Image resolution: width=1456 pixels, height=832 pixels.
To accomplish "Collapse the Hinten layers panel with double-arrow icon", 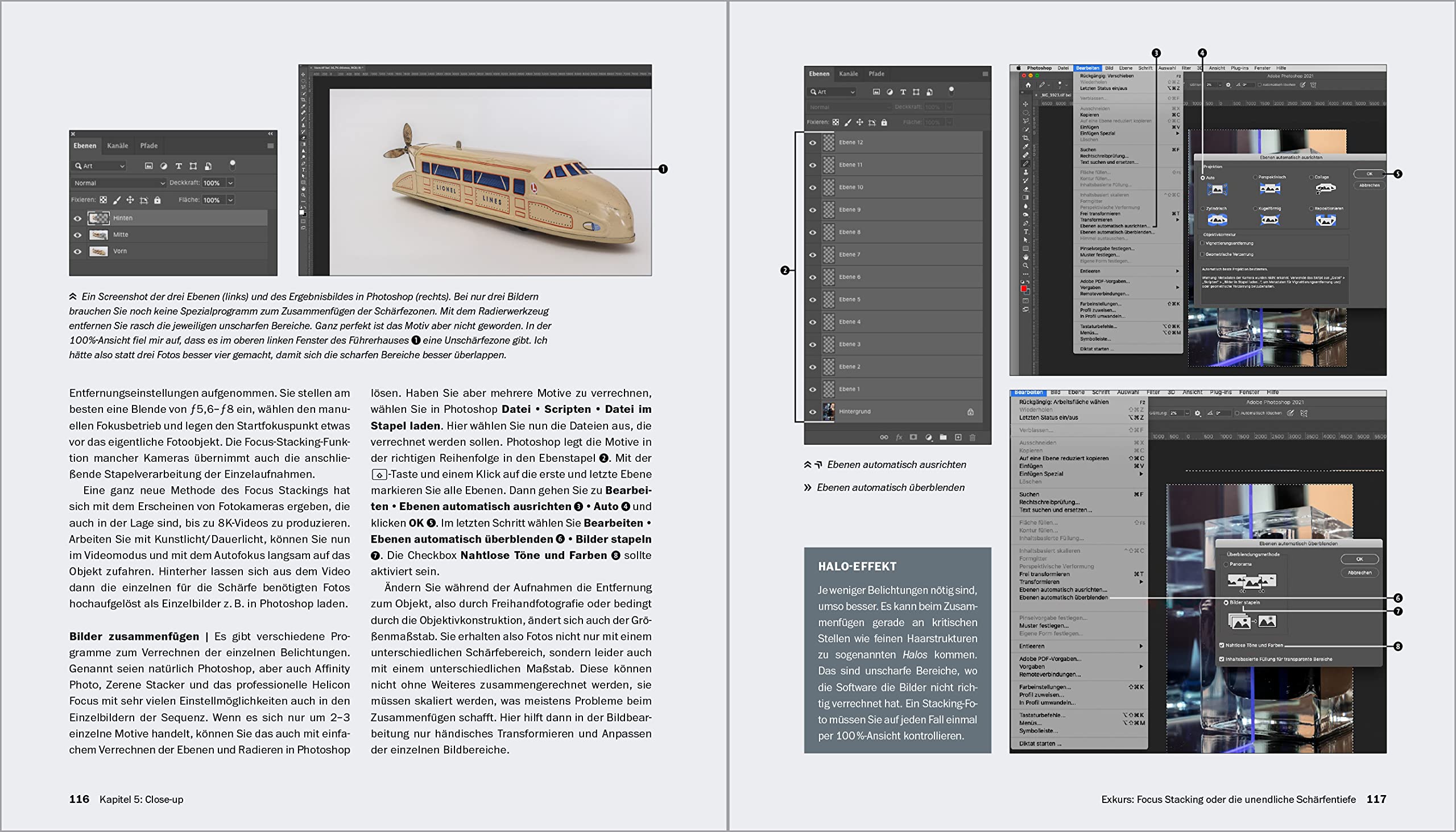I will 270,134.
